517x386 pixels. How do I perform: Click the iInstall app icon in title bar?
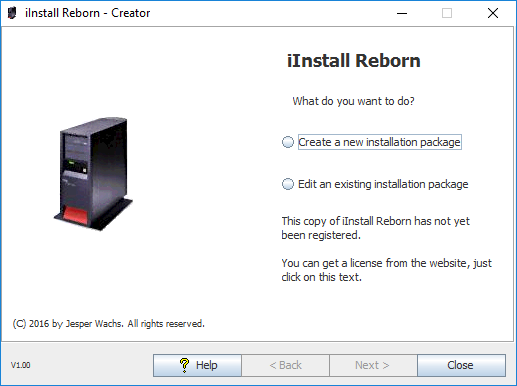tap(12, 13)
